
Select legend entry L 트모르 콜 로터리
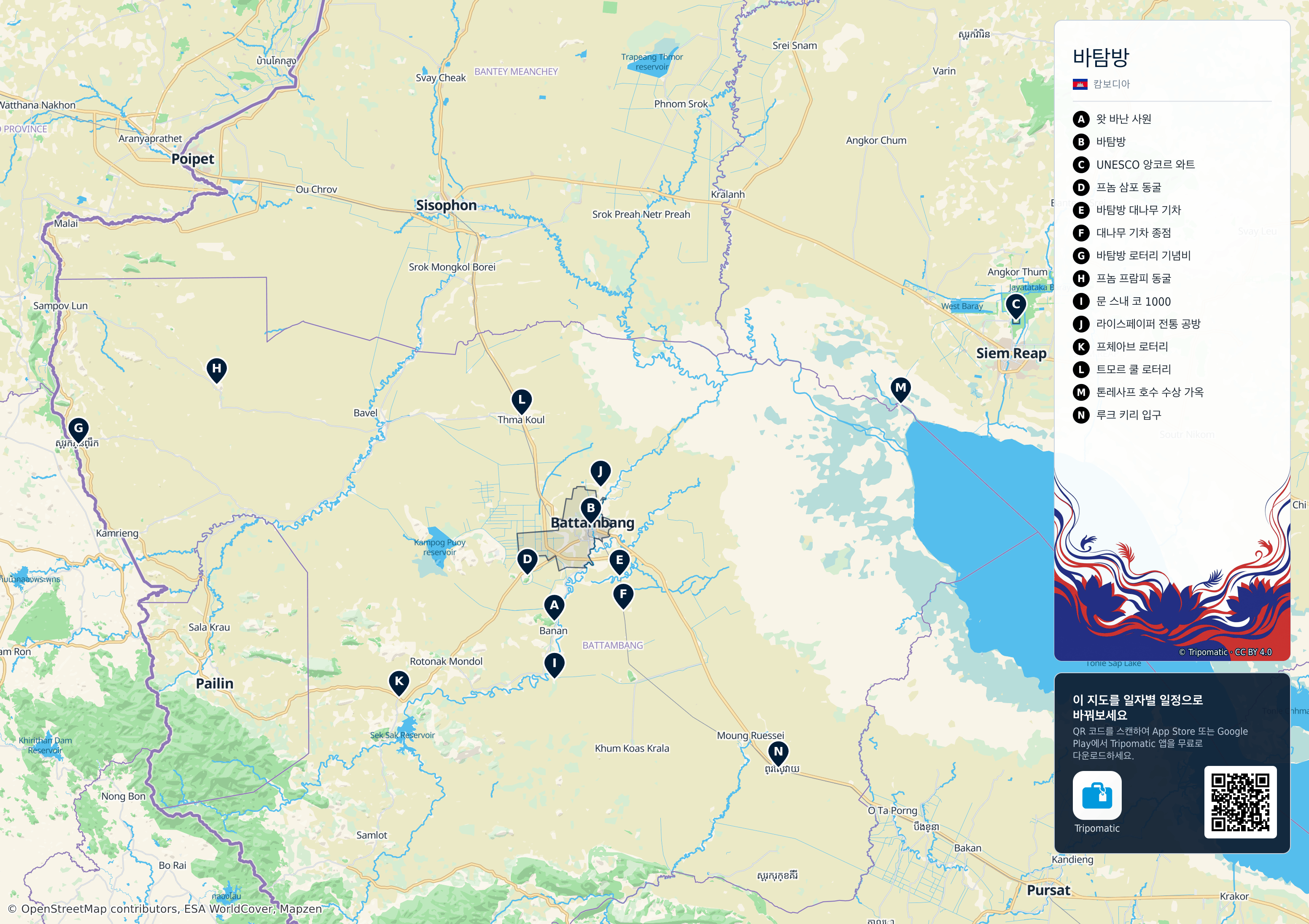pyautogui.click(x=1122, y=369)
